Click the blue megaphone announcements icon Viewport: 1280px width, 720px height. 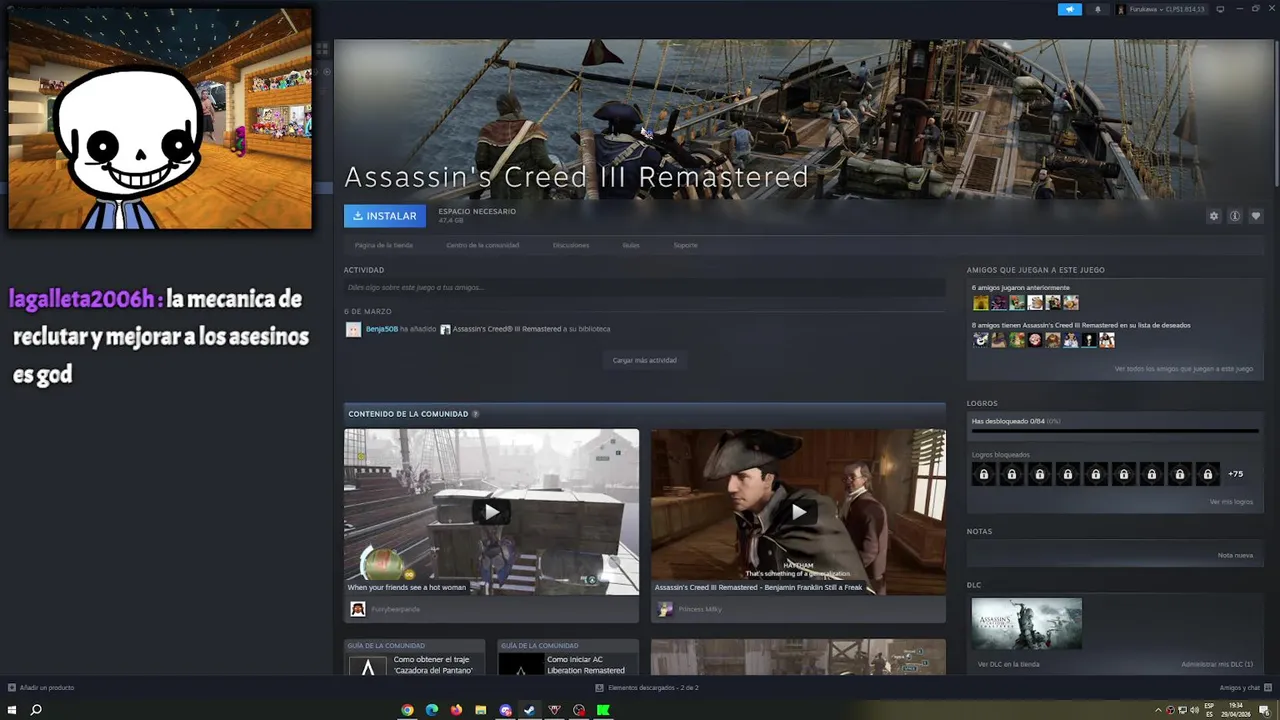point(1070,9)
